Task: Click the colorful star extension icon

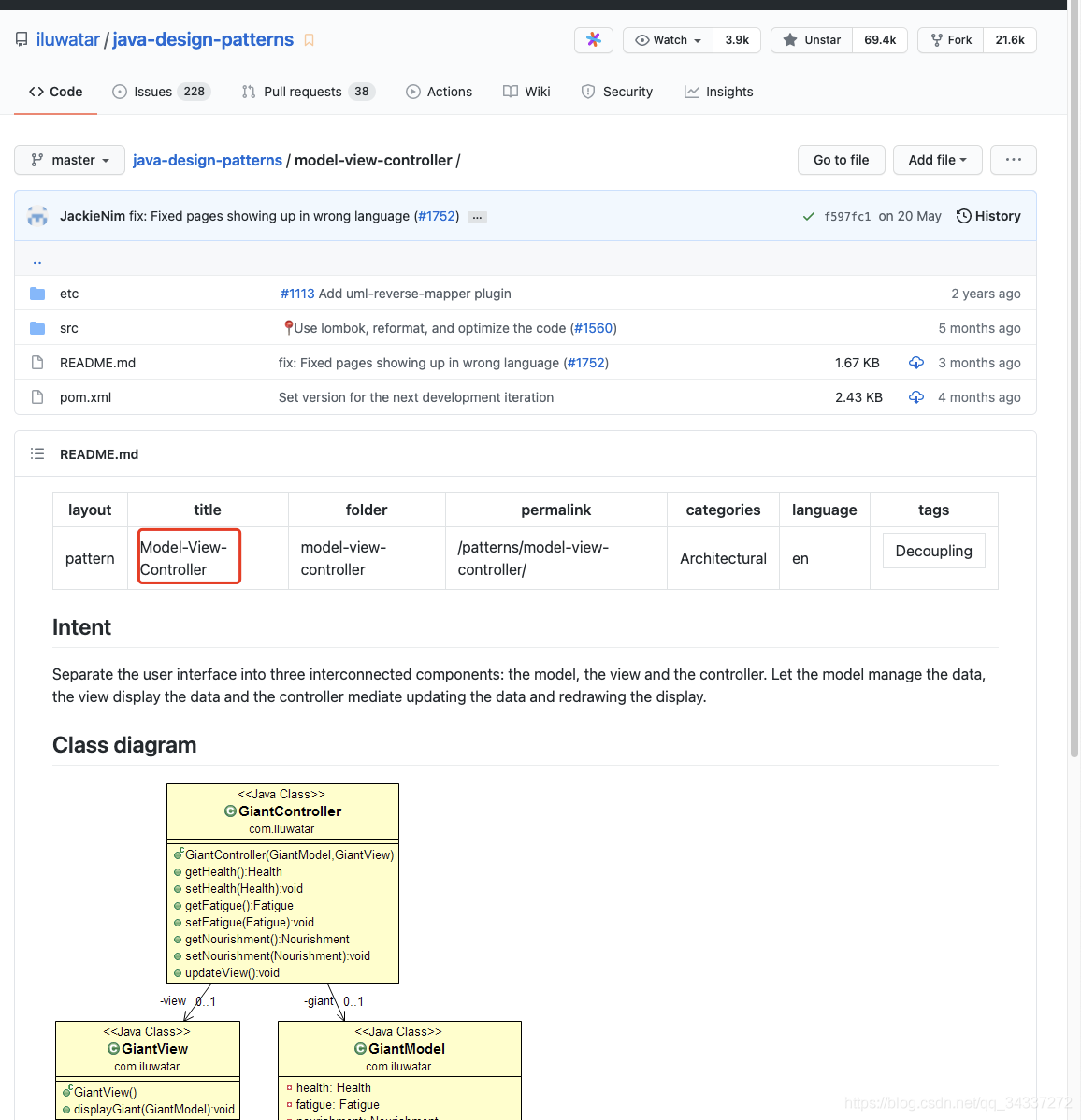Action: pos(594,40)
